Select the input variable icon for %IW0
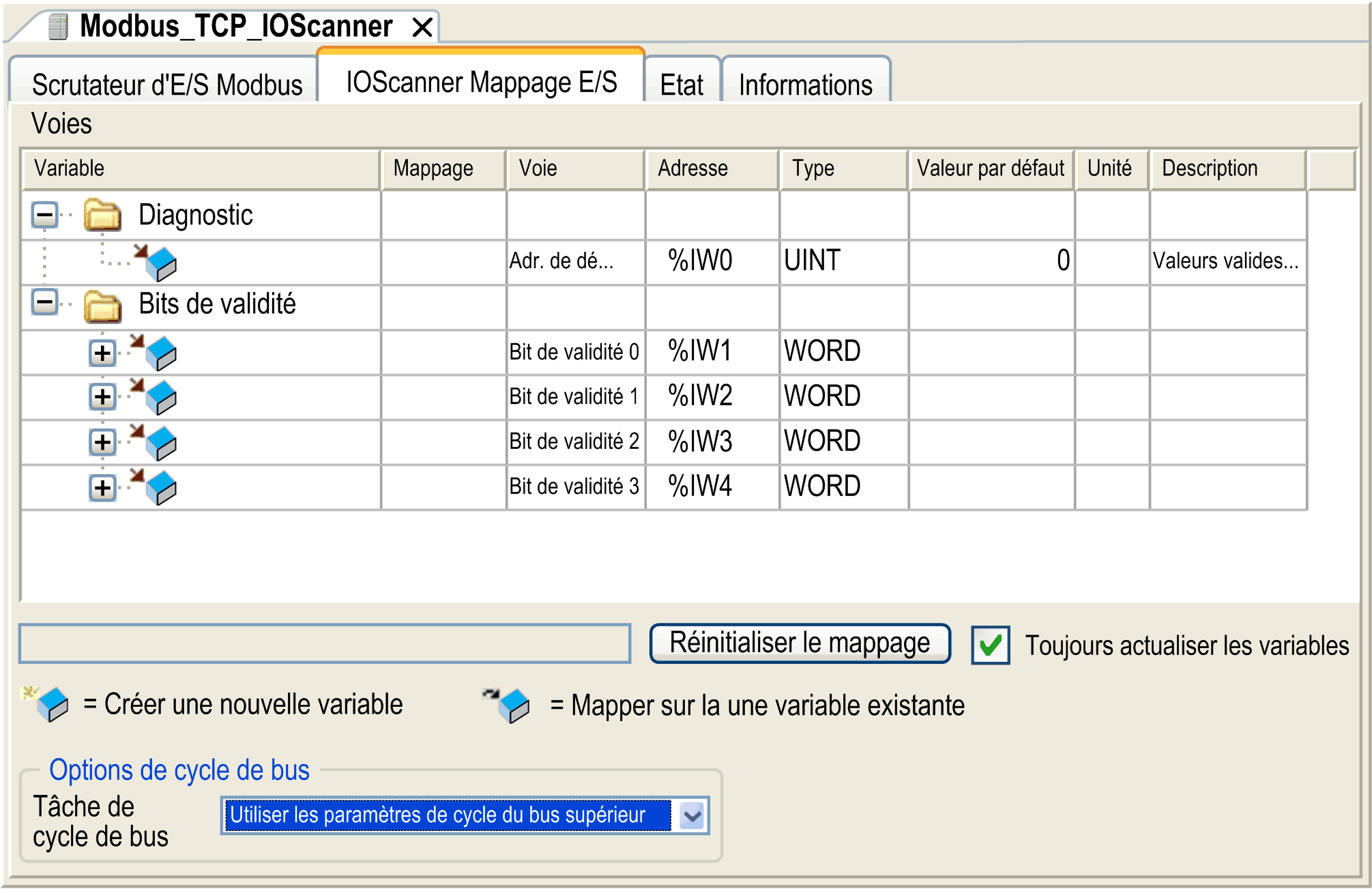This screenshot has height=889, width=1372. tap(156, 262)
